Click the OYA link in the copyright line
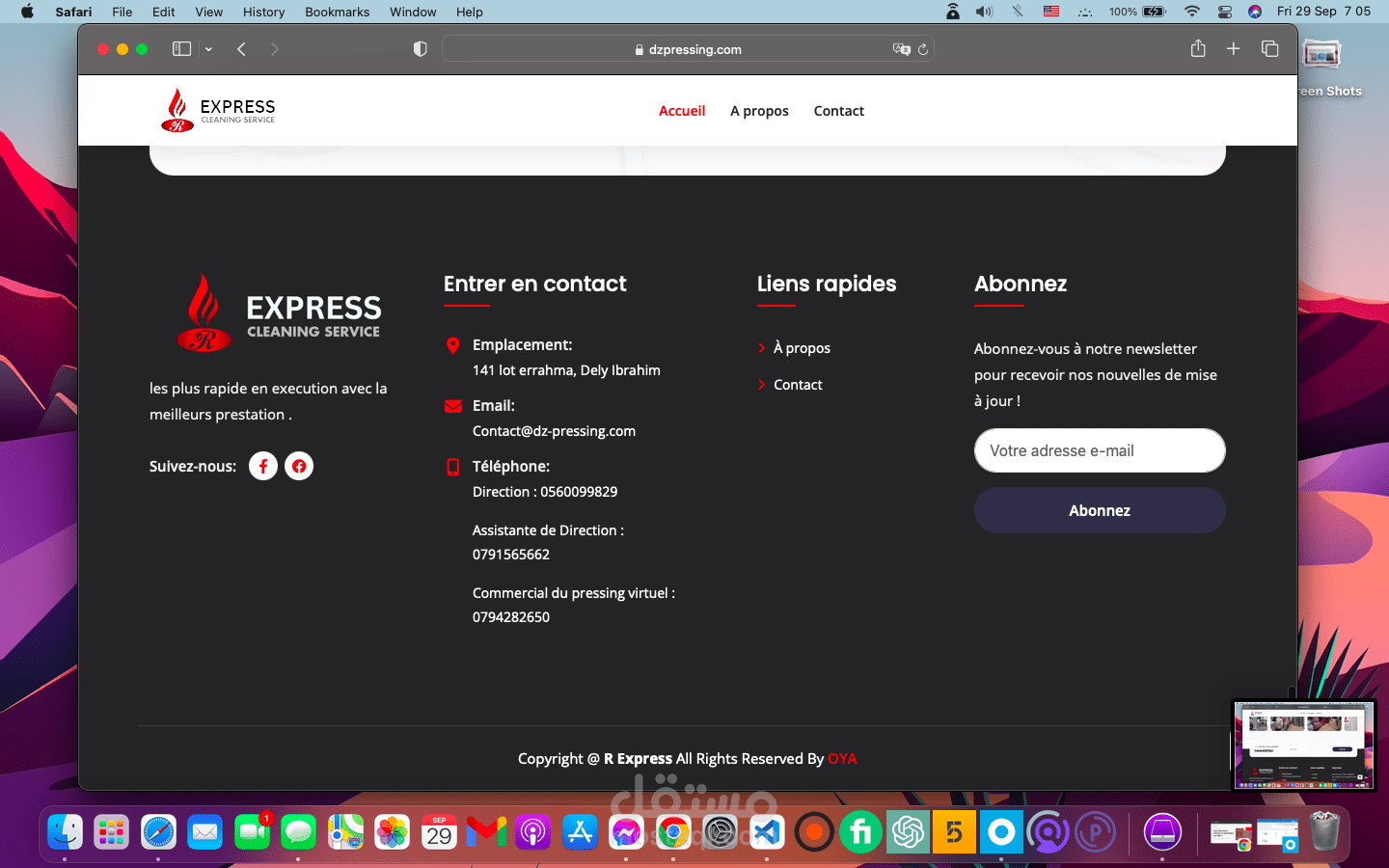 coord(842,759)
